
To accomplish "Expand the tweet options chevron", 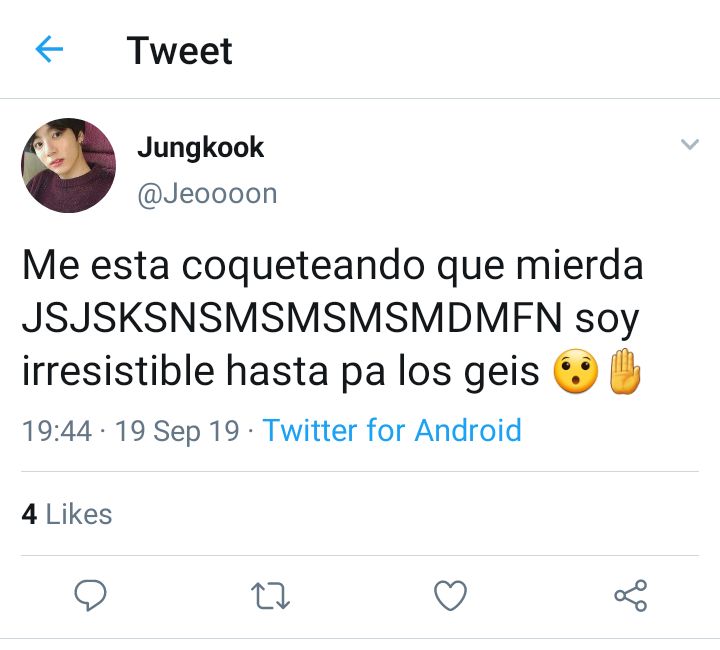I will click(x=690, y=144).
